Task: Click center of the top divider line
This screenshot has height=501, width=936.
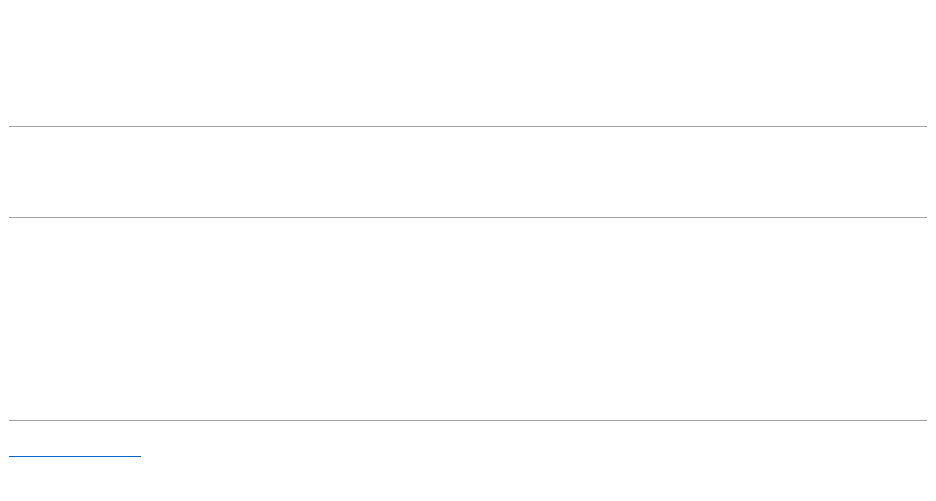Action: (x=468, y=126)
